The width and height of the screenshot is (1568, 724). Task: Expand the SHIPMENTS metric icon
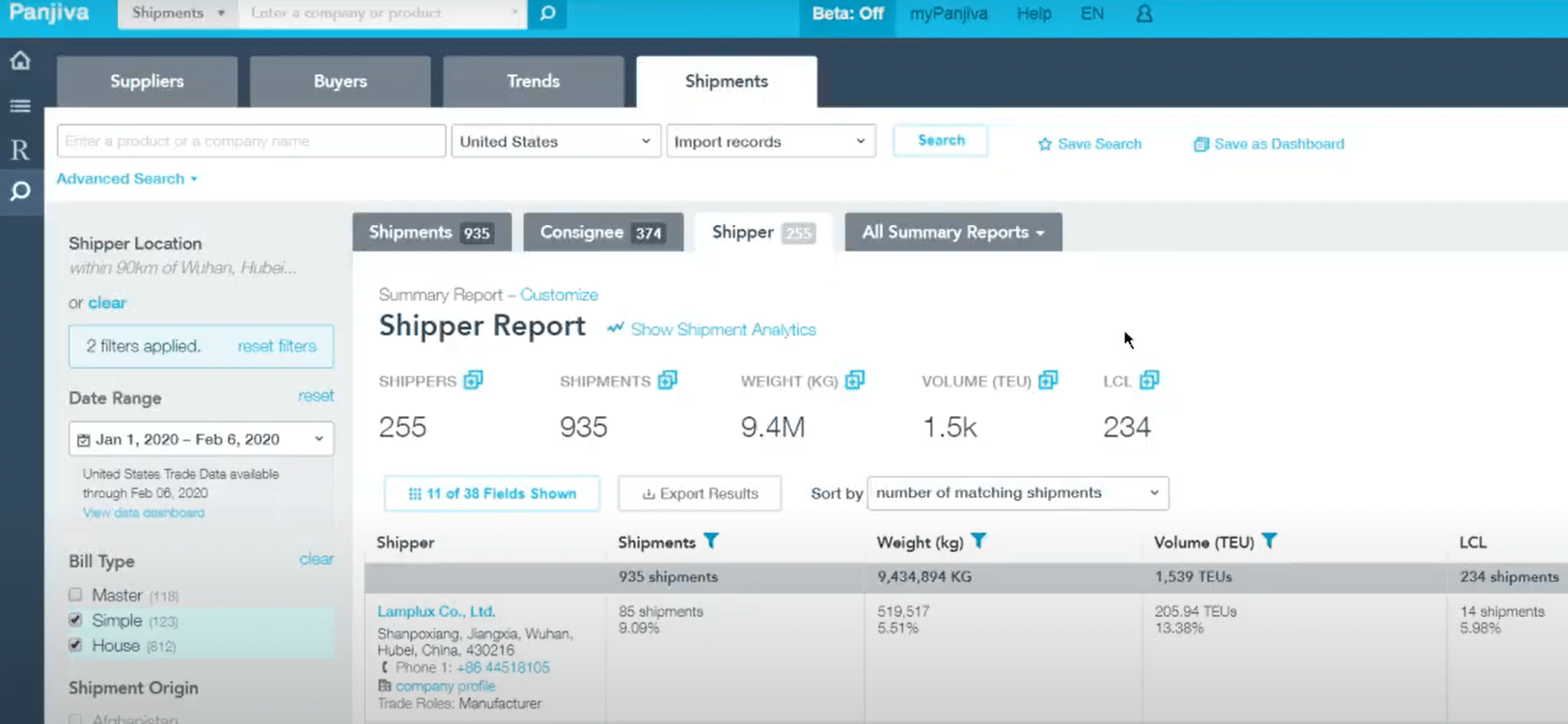tap(668, 380)
